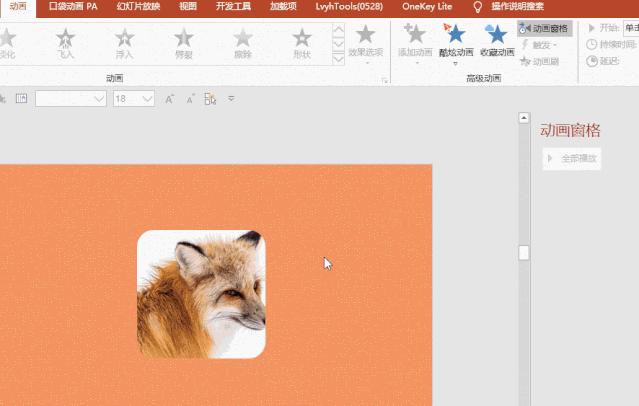The image size is (639, 406).
Task: Apply the 擦除 (Wipe) animation effect
Action: pyautogui.click(x=243, y=43)
